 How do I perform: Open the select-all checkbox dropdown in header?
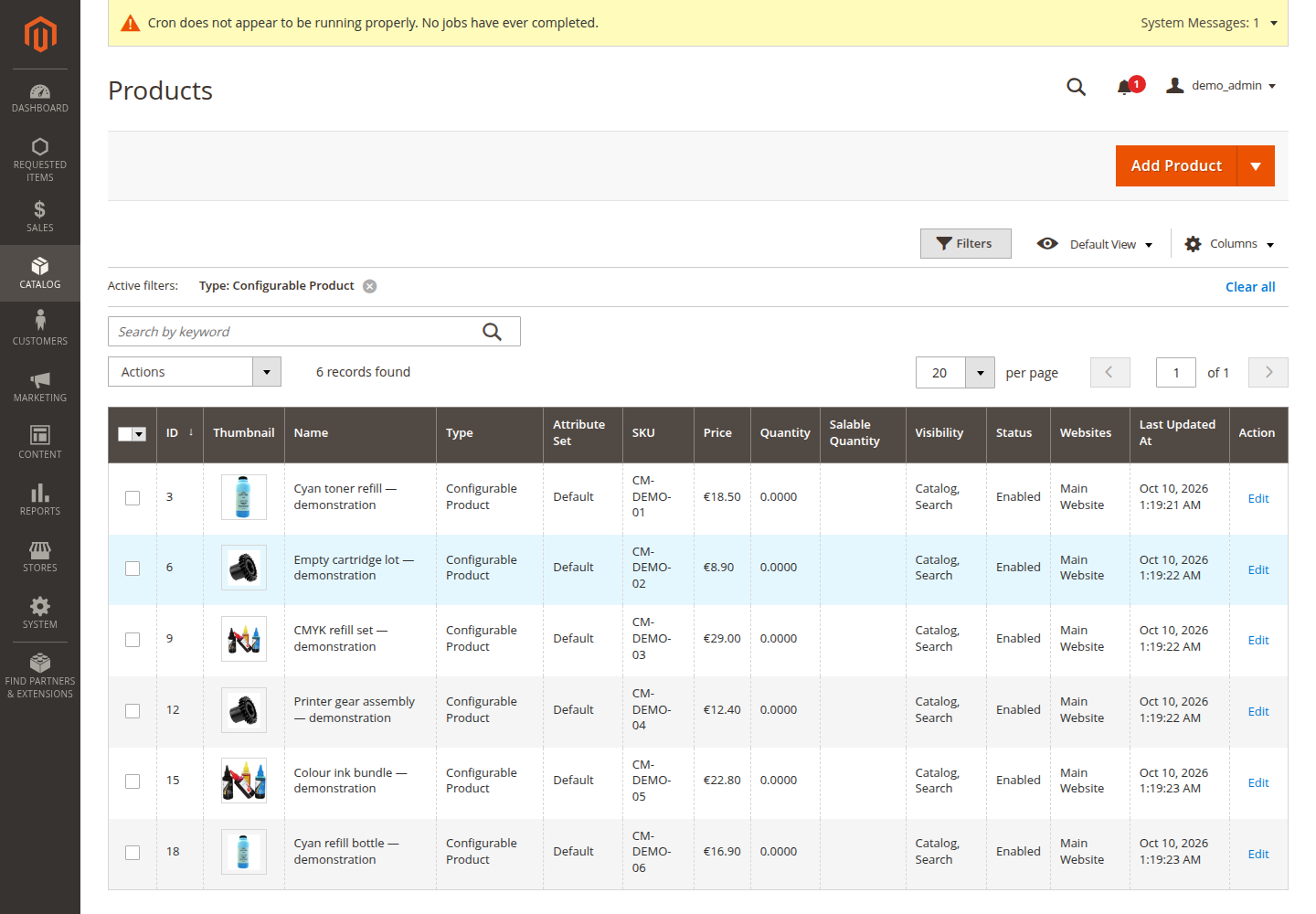tap(140, 434)
